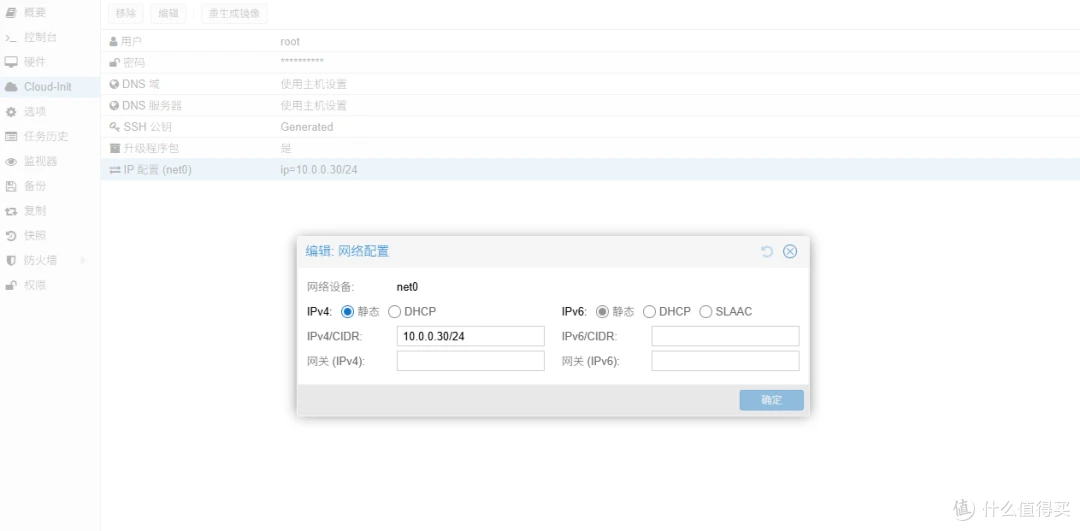Click the user icon in 用户 row
The image size is (1080, 531).
click(114, 41)
